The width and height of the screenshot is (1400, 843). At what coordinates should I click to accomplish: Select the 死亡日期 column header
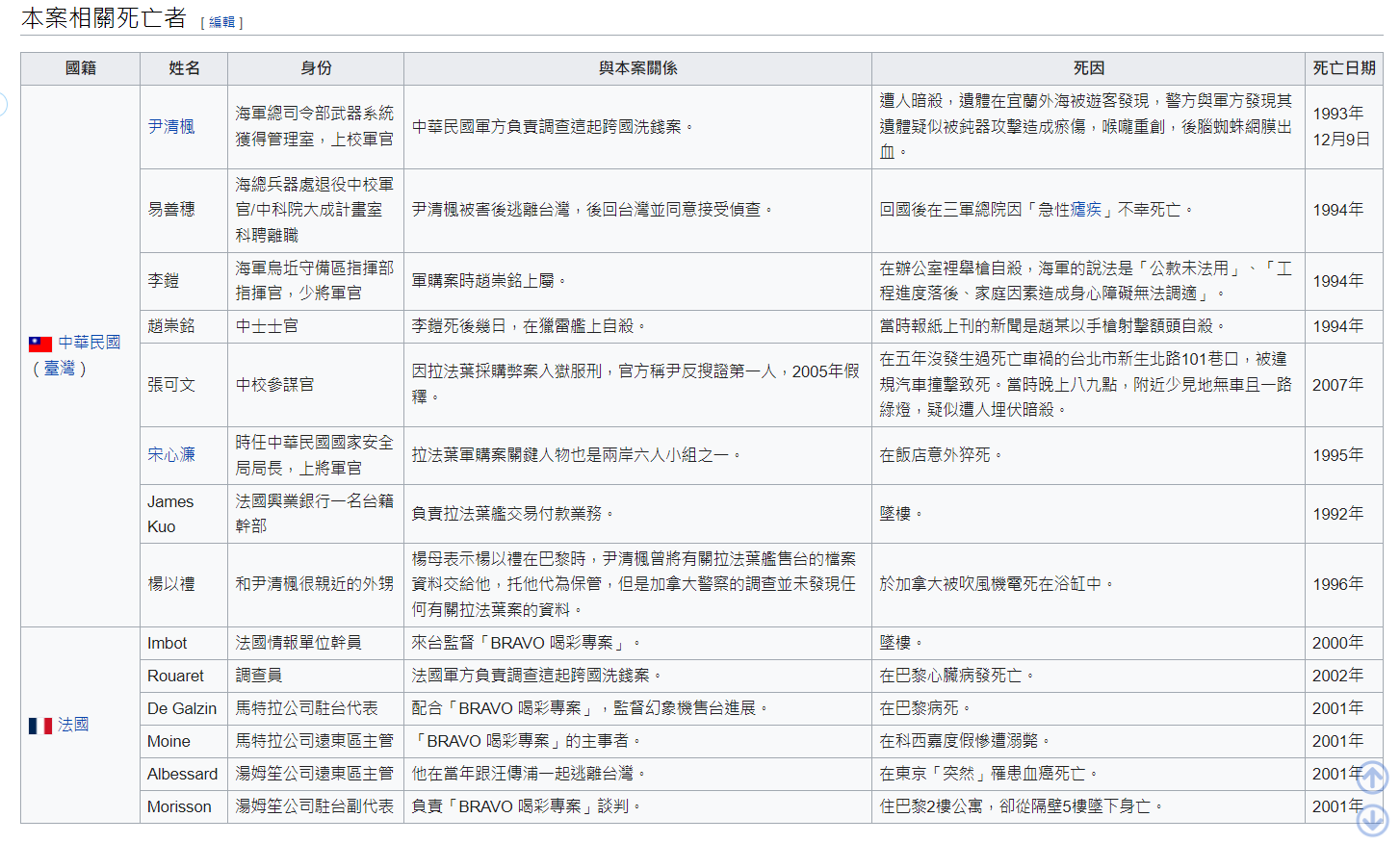[1344, 68]
